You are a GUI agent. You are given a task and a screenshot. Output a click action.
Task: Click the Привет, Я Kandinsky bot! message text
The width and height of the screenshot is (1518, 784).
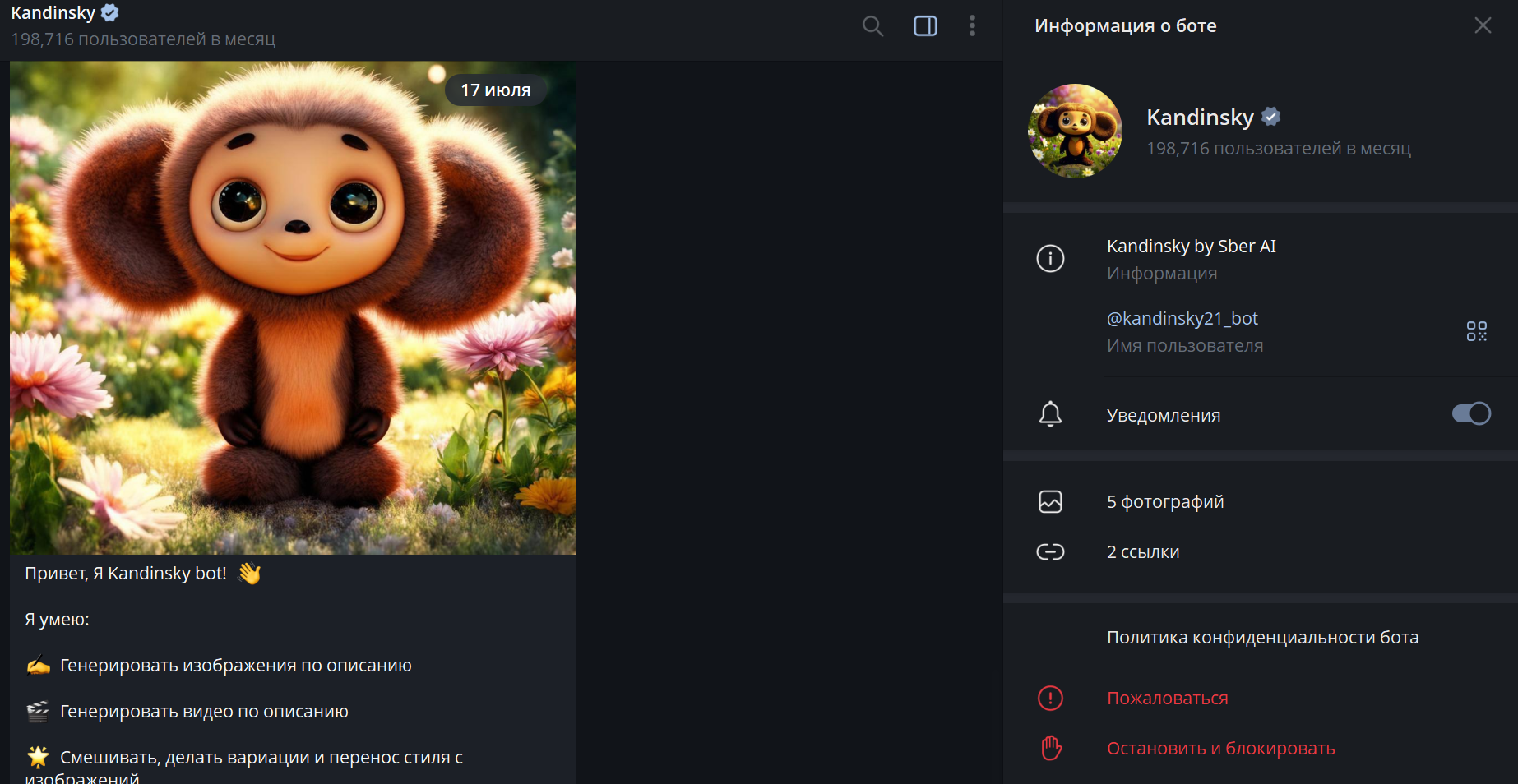(x=125, y=573)
